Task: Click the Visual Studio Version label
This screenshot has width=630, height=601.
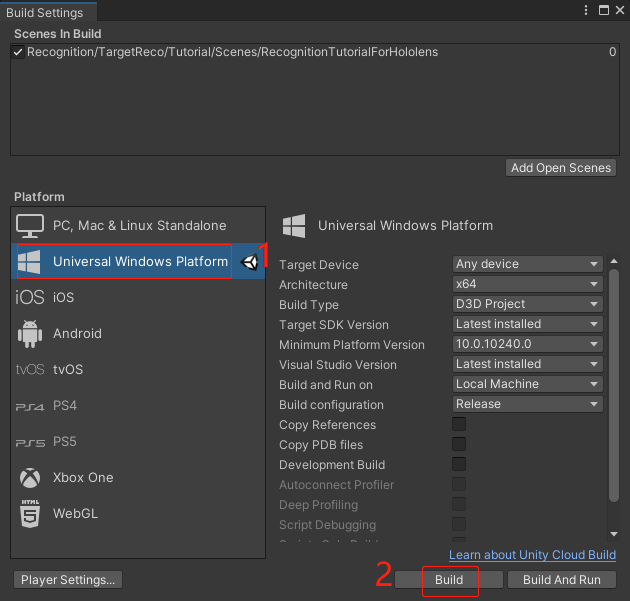Action: (x=338, y=365)
